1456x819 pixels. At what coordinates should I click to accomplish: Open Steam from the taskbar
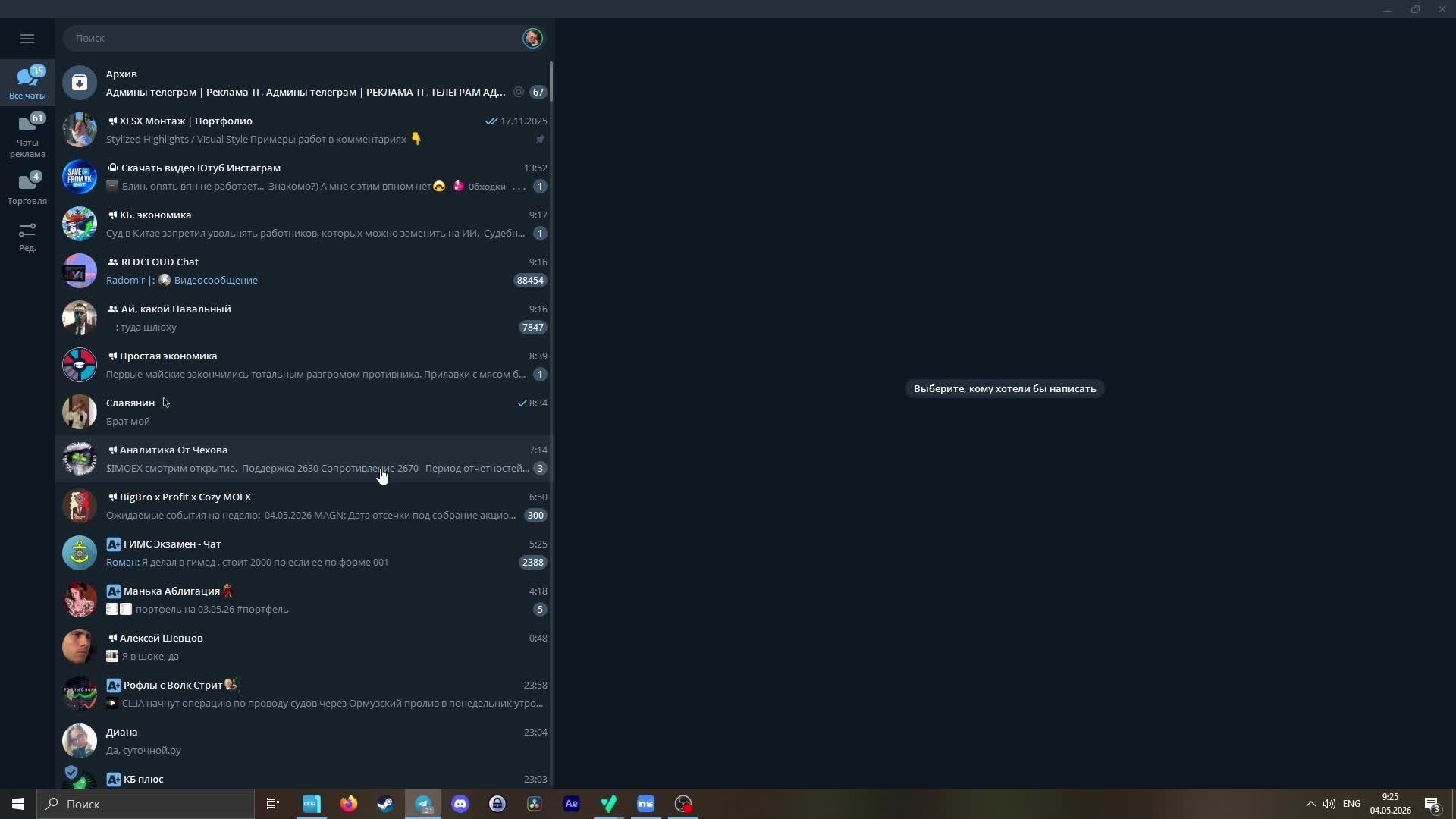(x=386, y=804)
